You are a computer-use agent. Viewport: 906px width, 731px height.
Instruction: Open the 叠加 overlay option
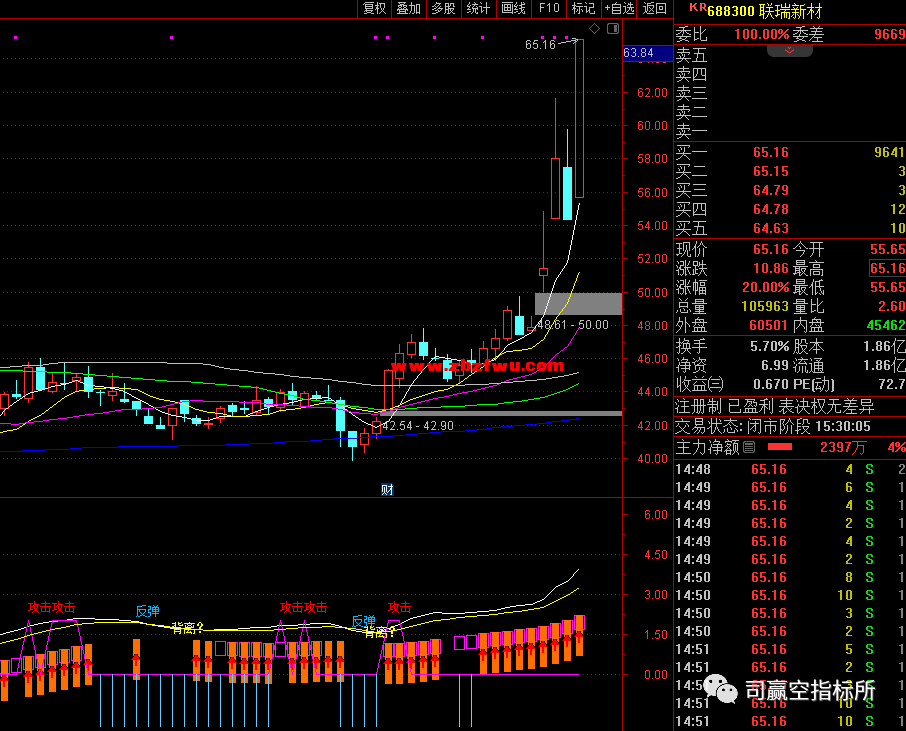tap(408, 9)
